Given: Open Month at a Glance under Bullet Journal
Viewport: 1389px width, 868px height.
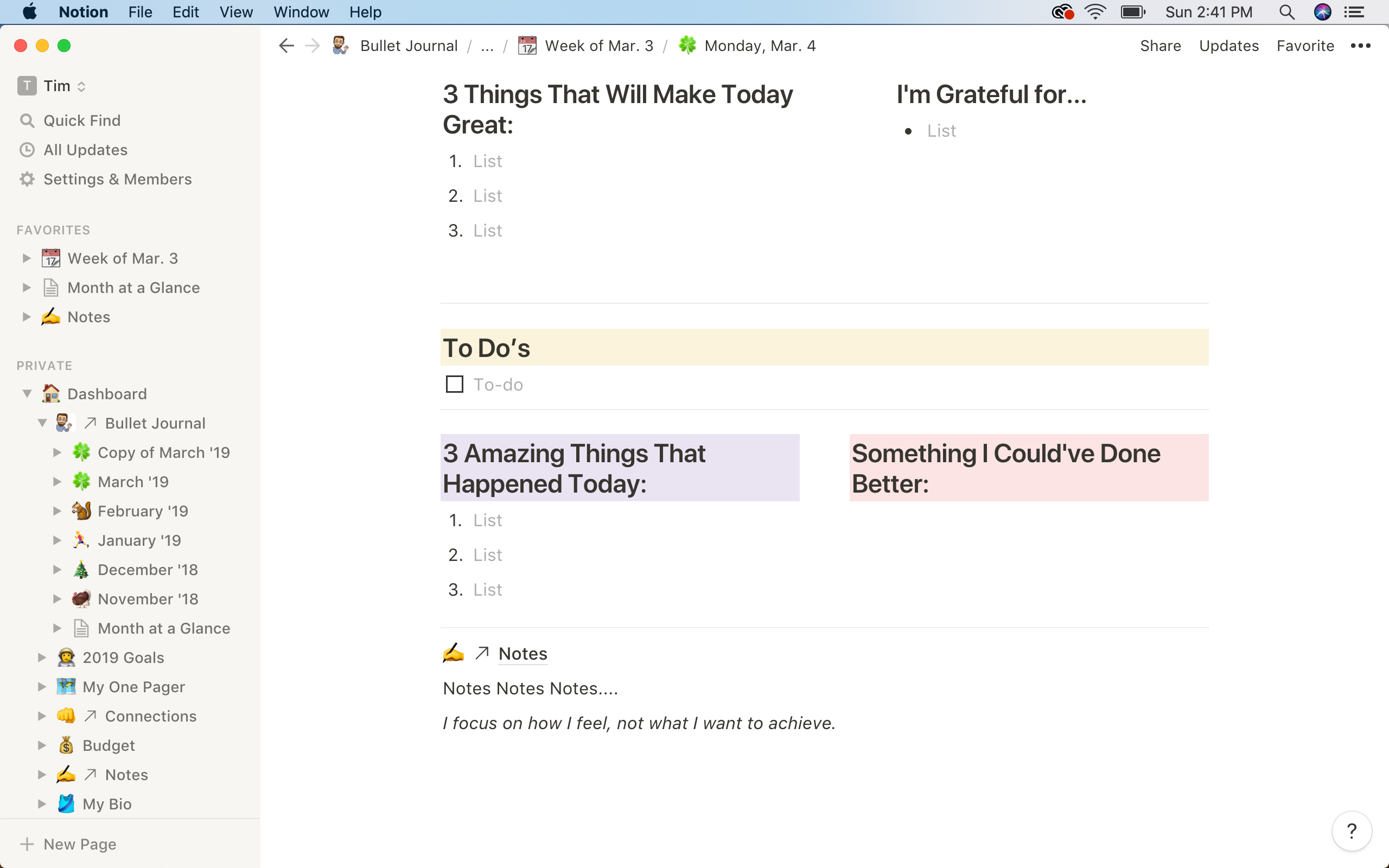Looking at the screenshot, I should (163, 628).
